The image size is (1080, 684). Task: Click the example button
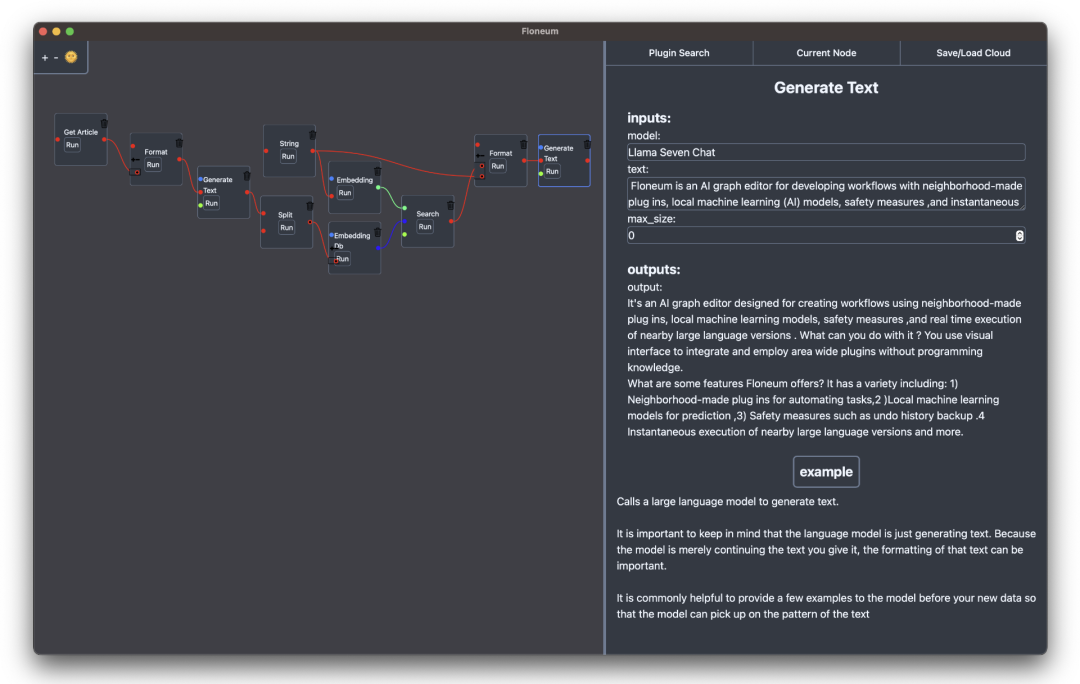[826, 472]
